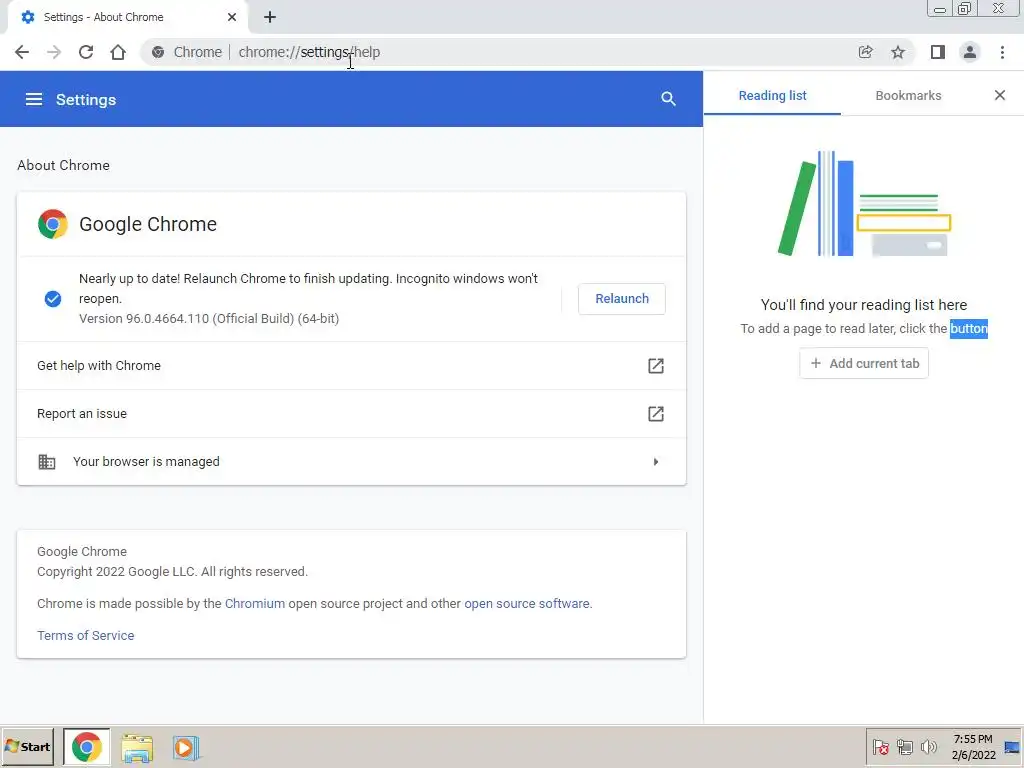Open the Chromium link
Image resolution: width=1024 pixels, height=768 pixels.
tap(255, 603)
